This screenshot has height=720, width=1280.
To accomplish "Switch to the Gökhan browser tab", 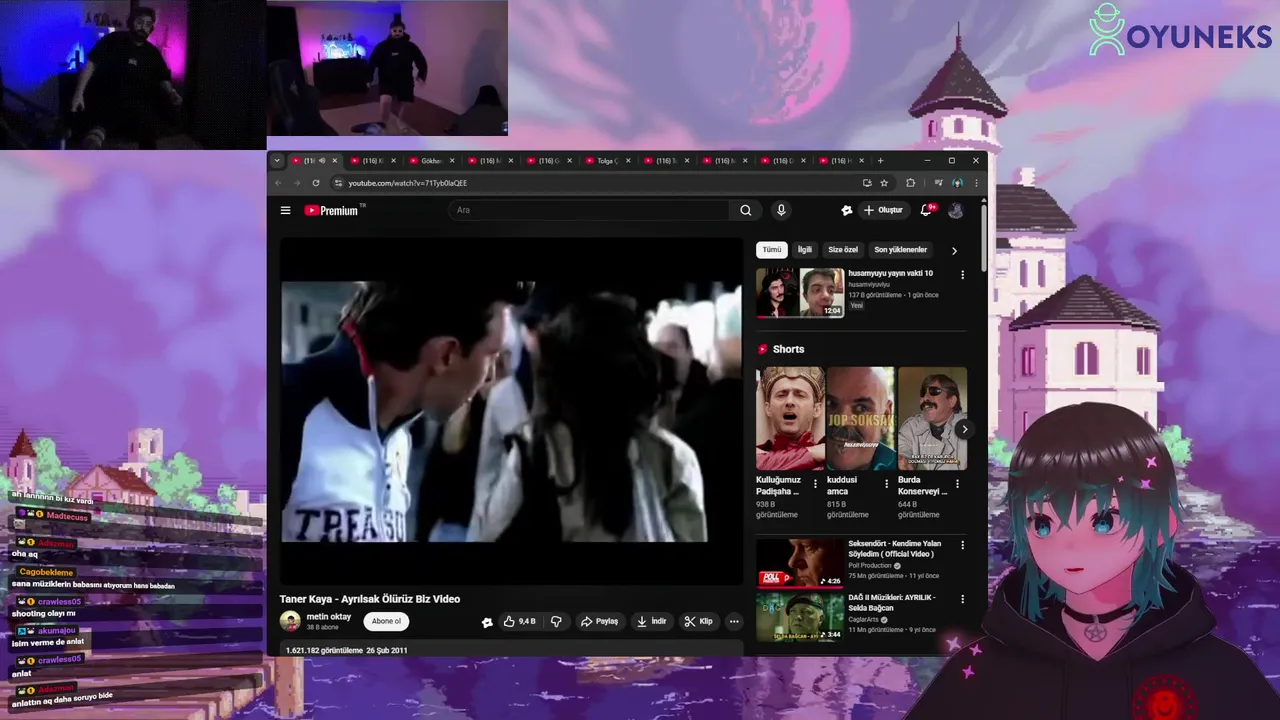I will [430, 161].
